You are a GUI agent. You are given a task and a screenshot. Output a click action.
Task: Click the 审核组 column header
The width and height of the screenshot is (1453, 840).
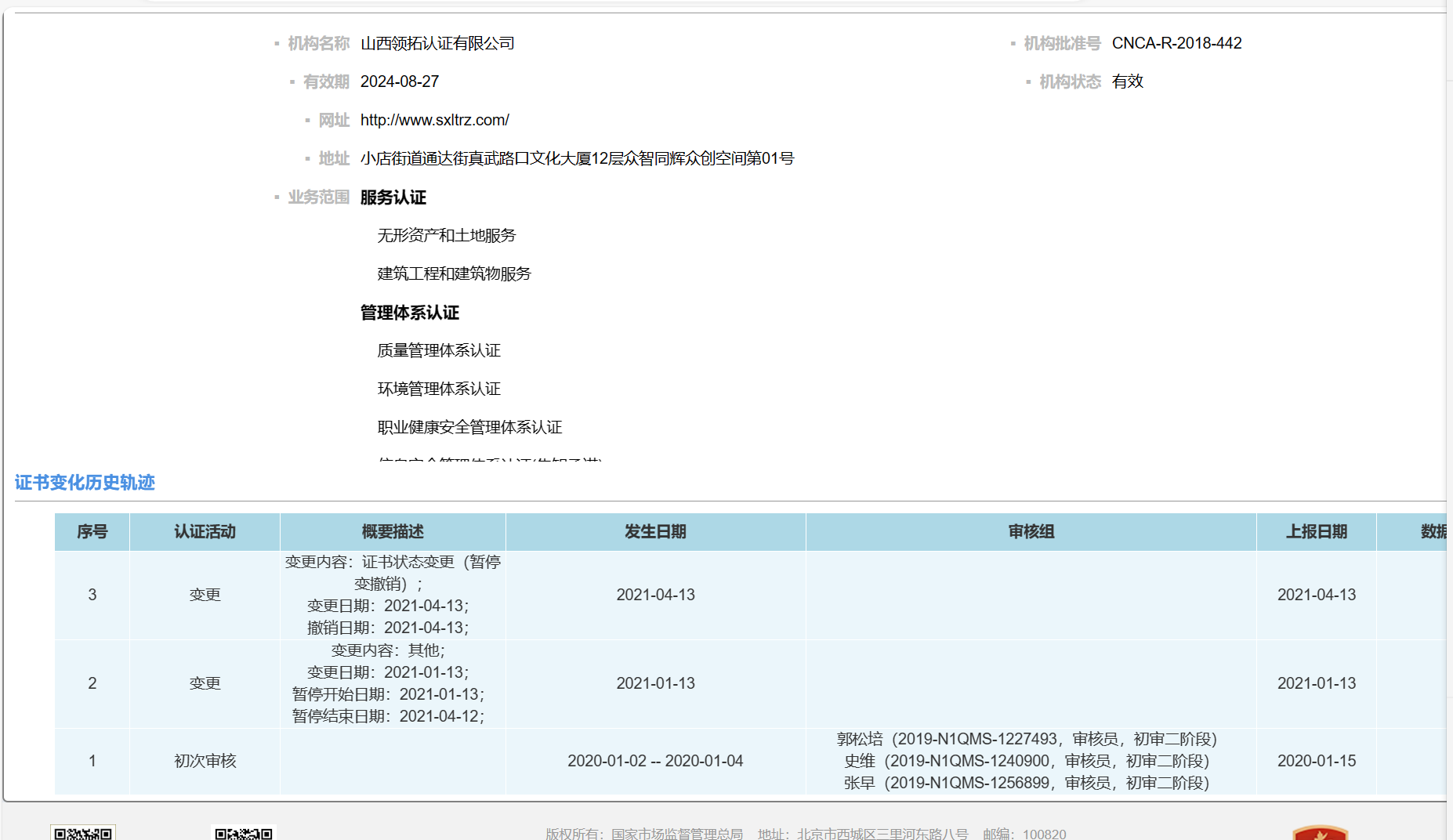pyautogui.click(x=1031, y=532)
